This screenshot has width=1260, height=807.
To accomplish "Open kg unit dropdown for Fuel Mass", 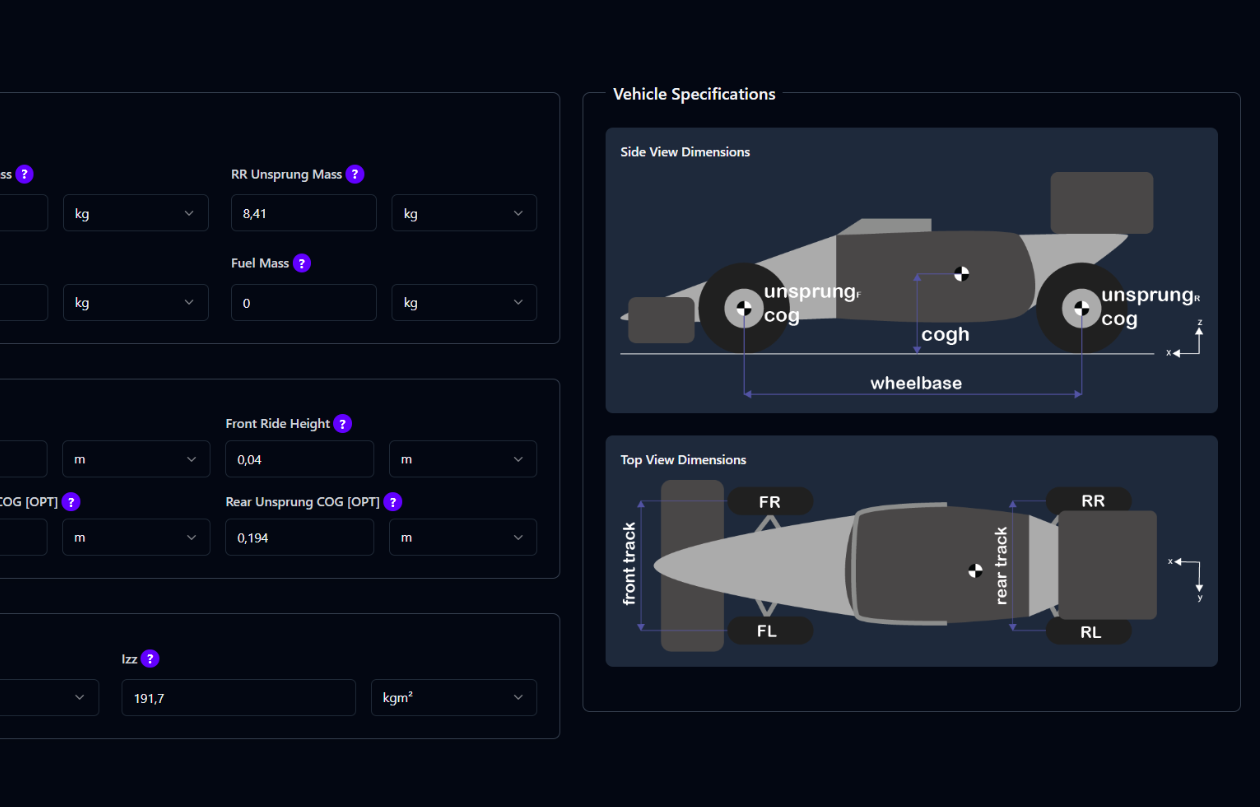I will click(x=464, y=302).
